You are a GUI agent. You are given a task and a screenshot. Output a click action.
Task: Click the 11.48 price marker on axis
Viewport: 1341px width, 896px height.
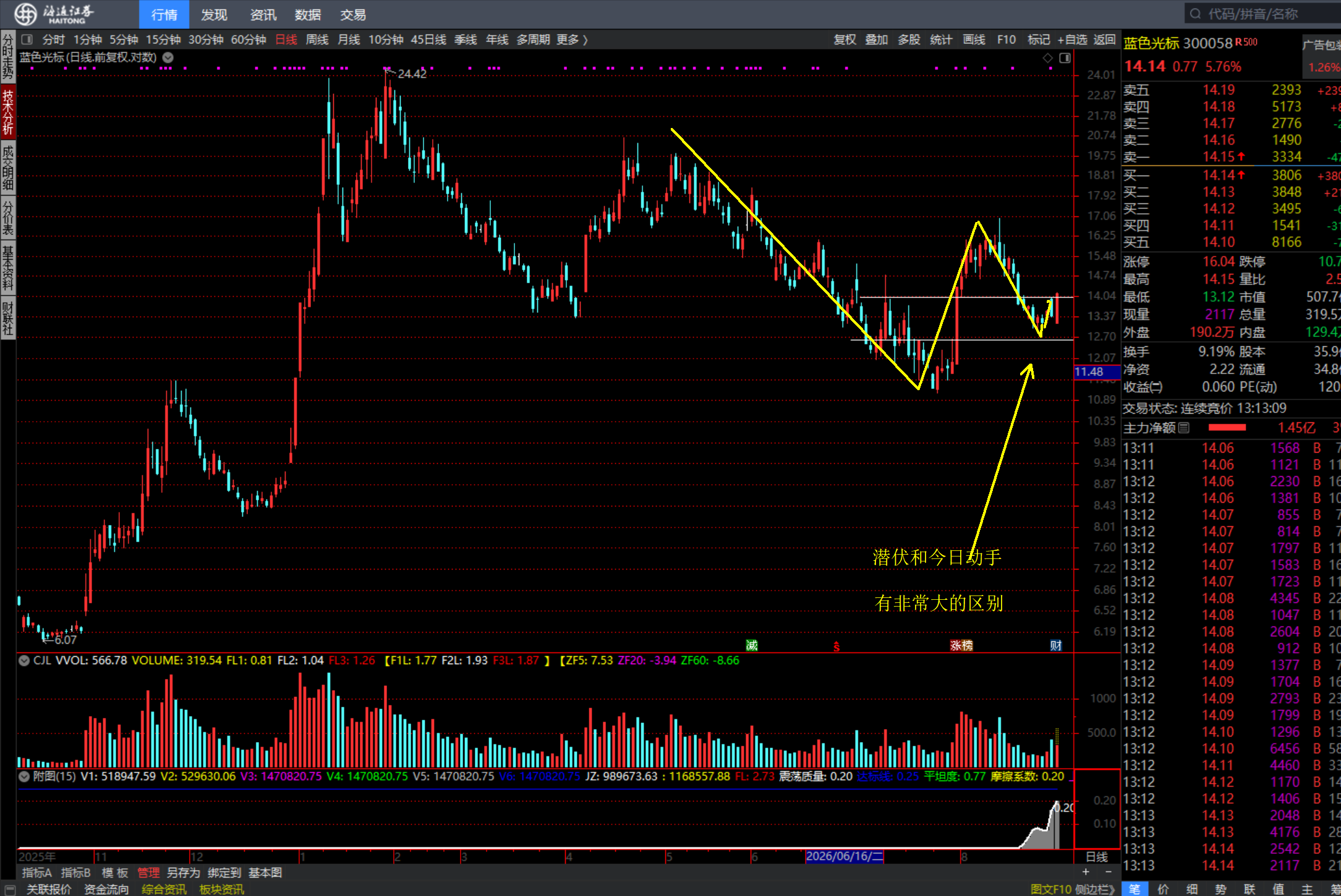[1097, 372]
